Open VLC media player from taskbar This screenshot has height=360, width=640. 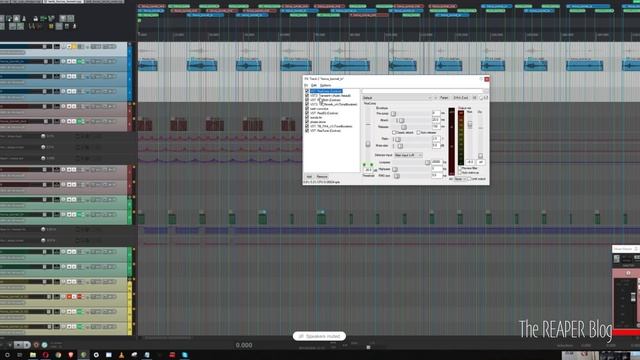[121, 355]
